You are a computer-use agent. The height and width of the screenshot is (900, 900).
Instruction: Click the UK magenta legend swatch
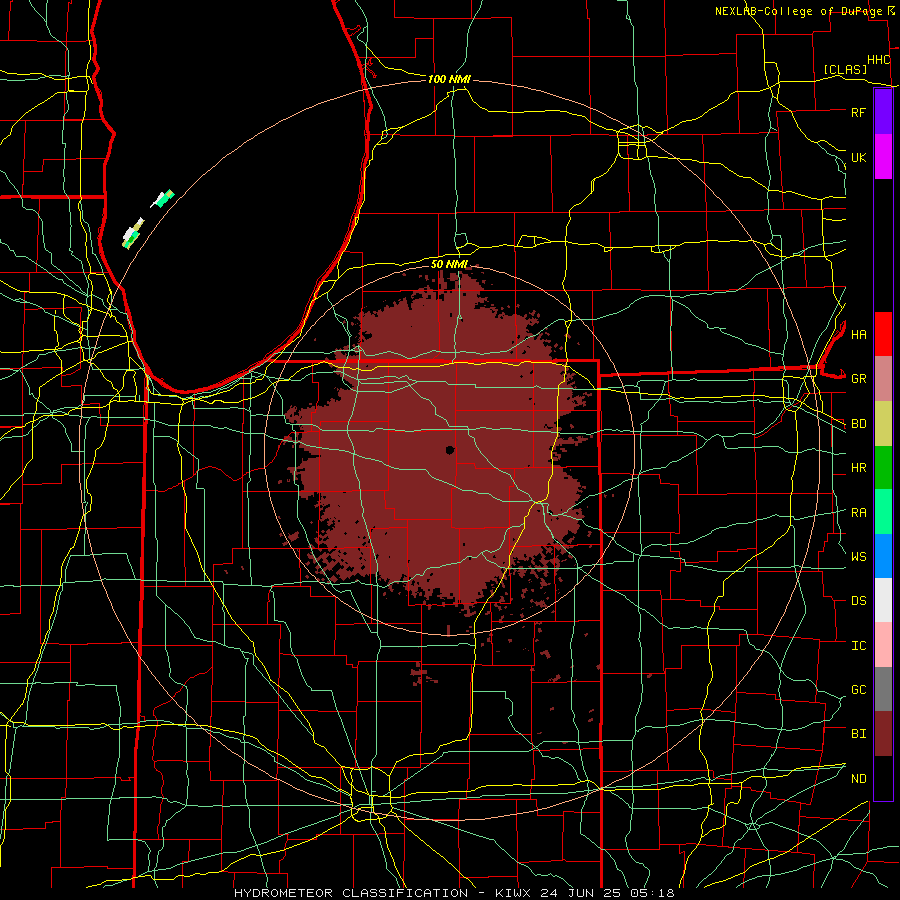(x=883, y=157)
